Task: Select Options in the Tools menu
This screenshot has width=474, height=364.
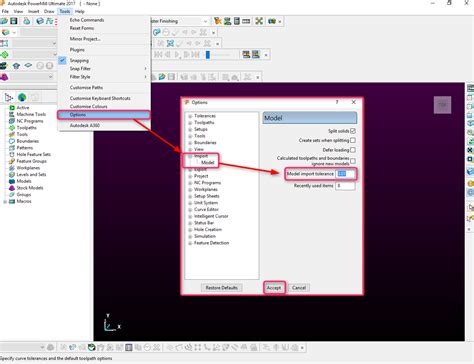Action: [103, 115]
